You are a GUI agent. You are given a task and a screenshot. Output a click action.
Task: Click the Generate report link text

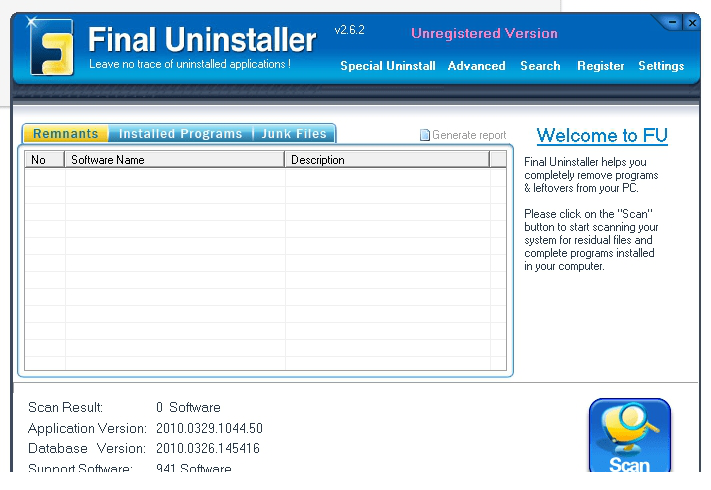[x=469, y=135]
